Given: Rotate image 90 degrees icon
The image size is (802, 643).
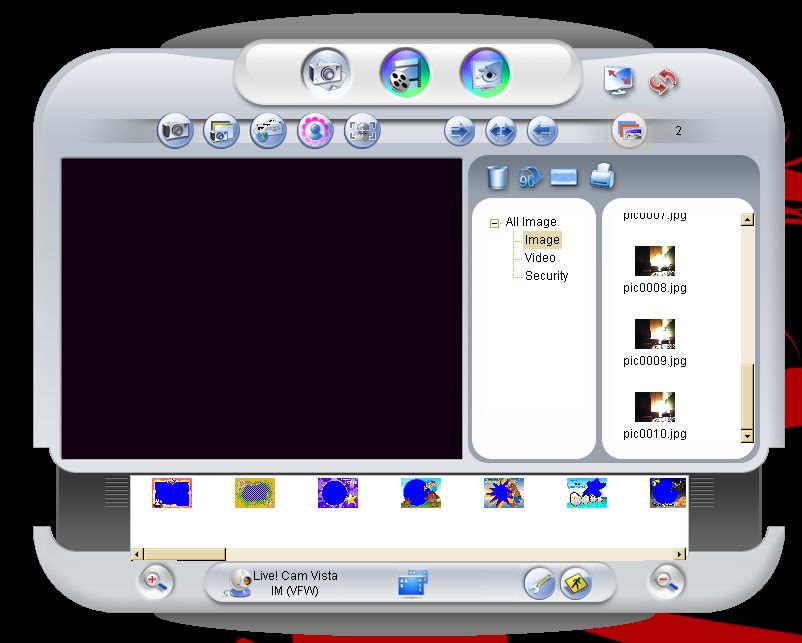Looking at the screenshot, I should (x=530, y=177).
